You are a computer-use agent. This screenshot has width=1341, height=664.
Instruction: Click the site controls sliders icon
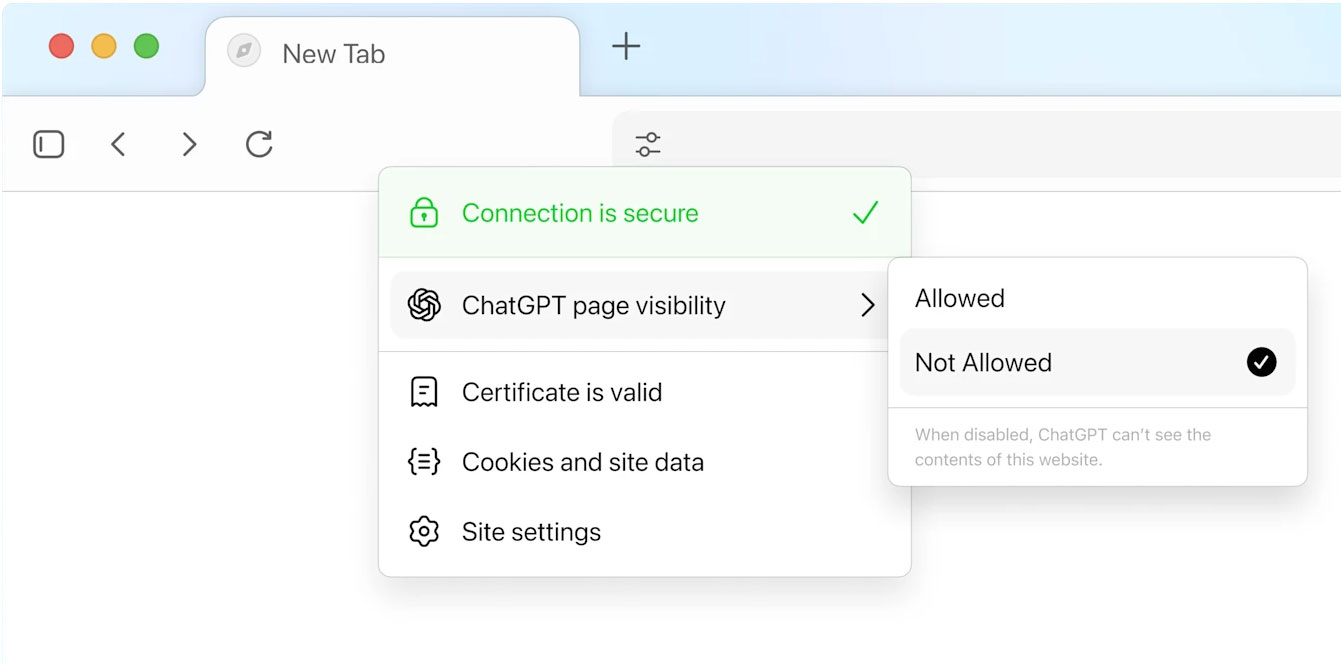[648, 145]
